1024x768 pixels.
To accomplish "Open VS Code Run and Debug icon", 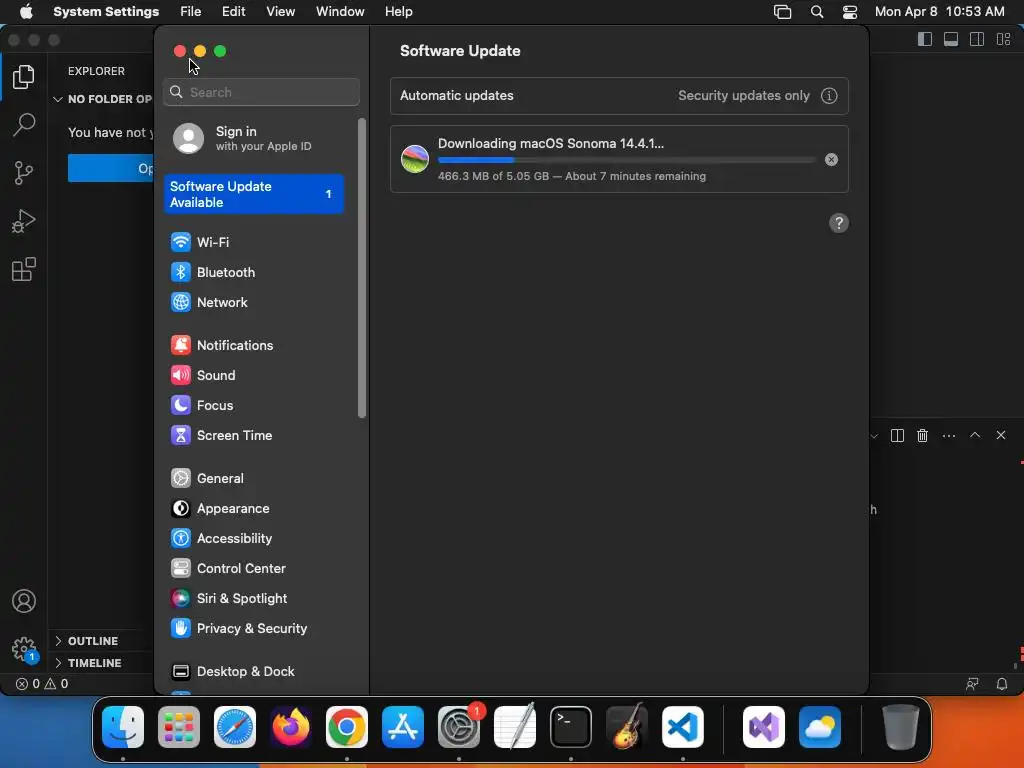I will pos(24,221).
